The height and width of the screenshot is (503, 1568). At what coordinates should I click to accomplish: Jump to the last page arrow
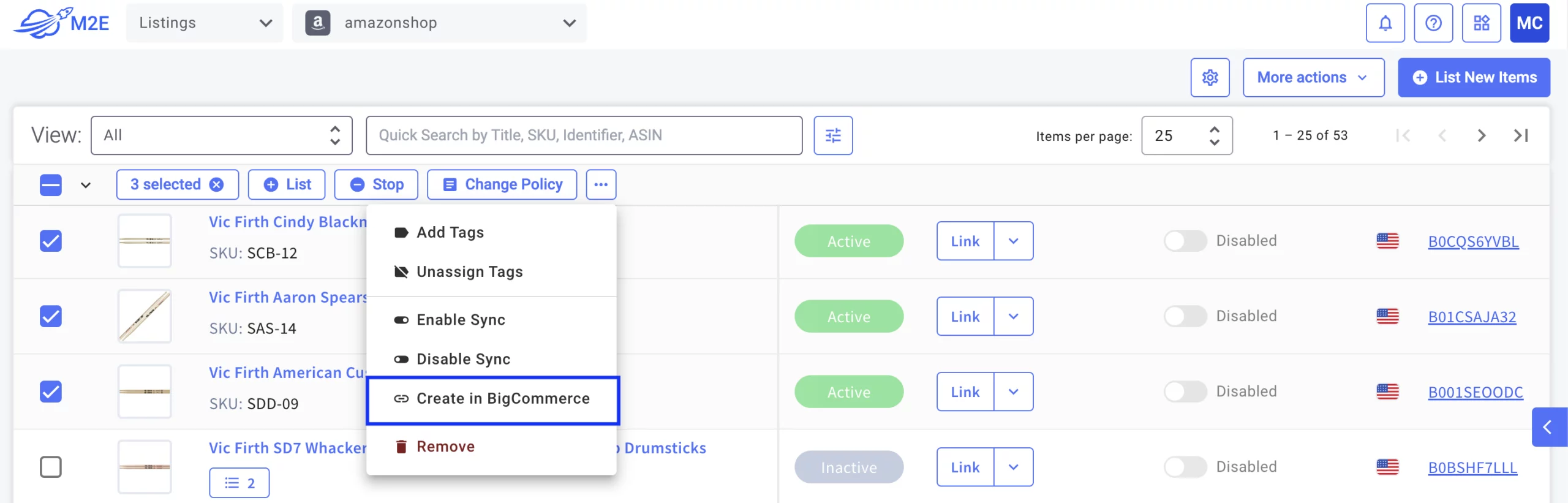(1521, 135)
